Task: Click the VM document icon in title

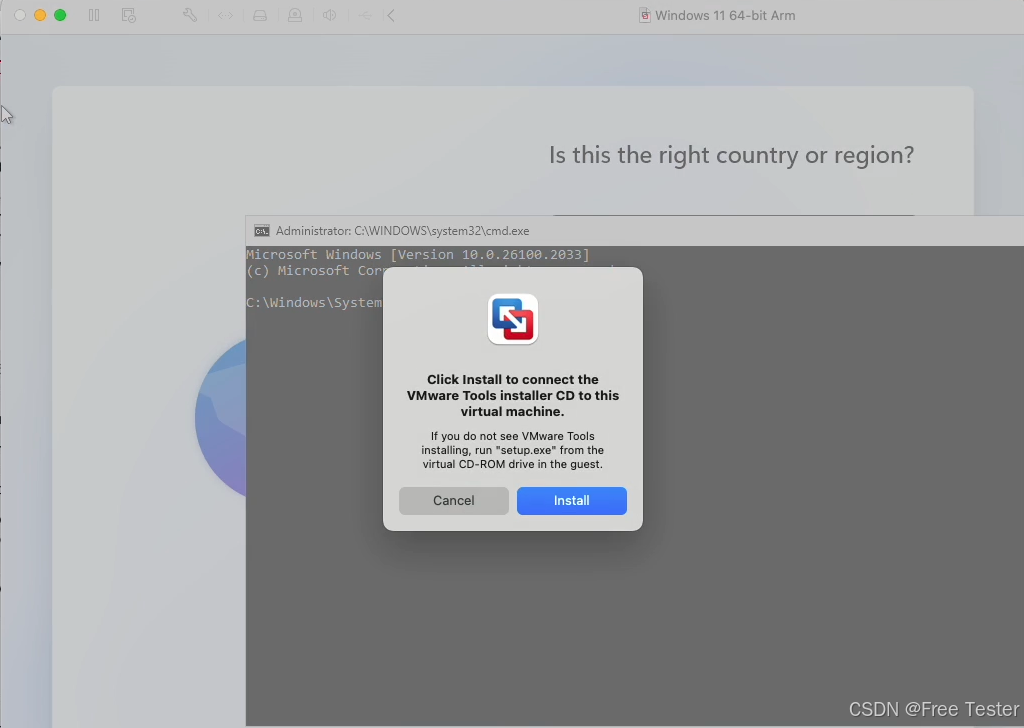Action: click(645, 16)
